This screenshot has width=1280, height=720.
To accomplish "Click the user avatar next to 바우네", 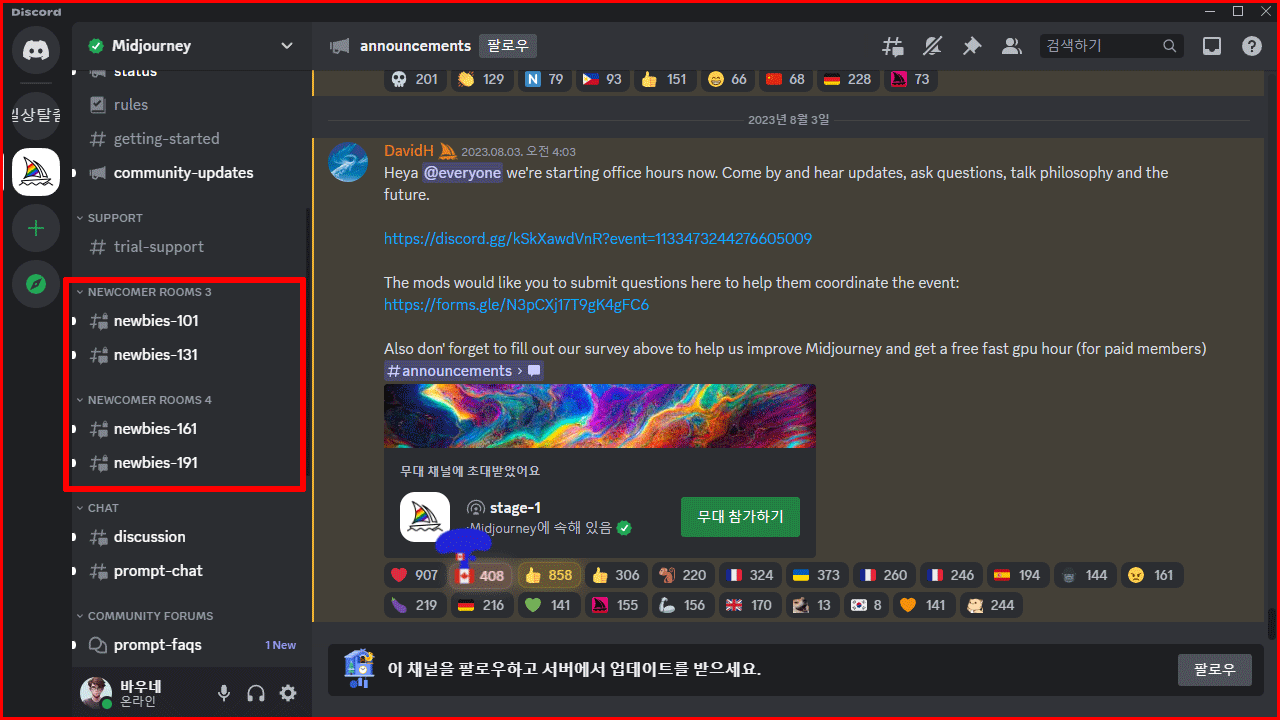I will tap(97, 693).
